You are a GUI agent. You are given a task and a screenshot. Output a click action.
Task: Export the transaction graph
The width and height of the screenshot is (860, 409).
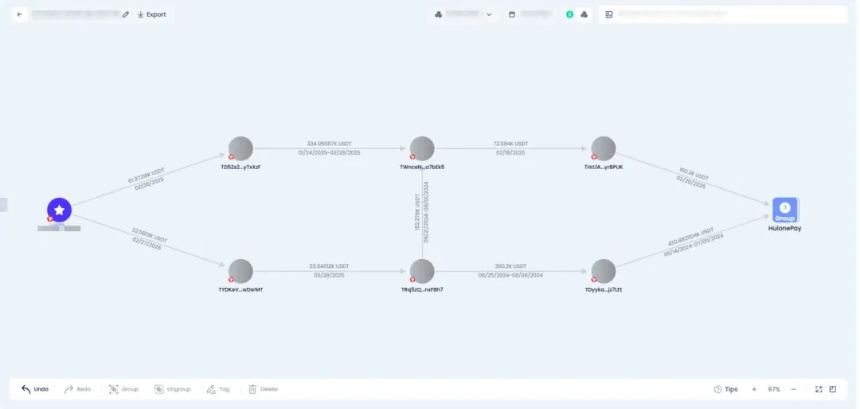click(152, 15)
